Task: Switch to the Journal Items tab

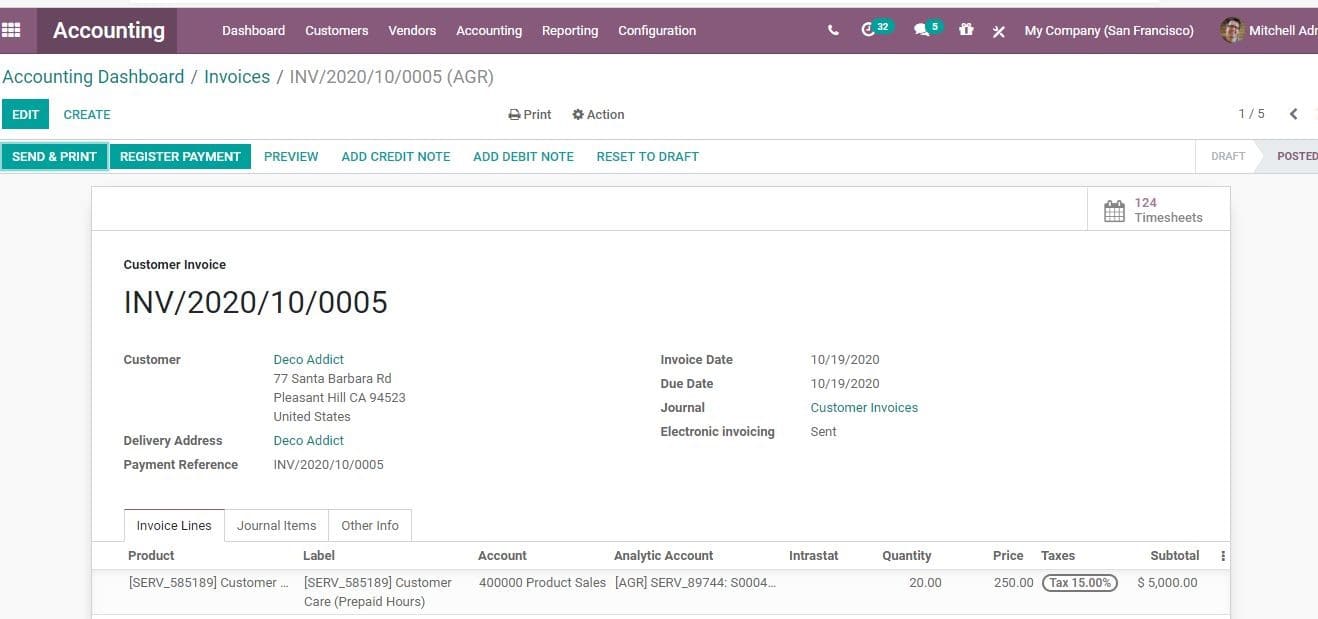Action: coord(276,525)
